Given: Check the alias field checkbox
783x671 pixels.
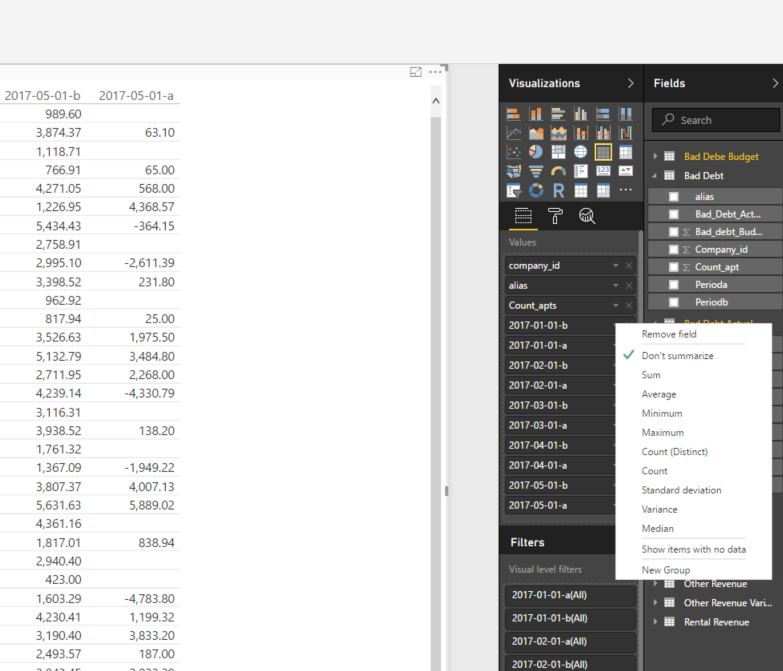Looking at the screenshot, I should (x=674, y=197).
